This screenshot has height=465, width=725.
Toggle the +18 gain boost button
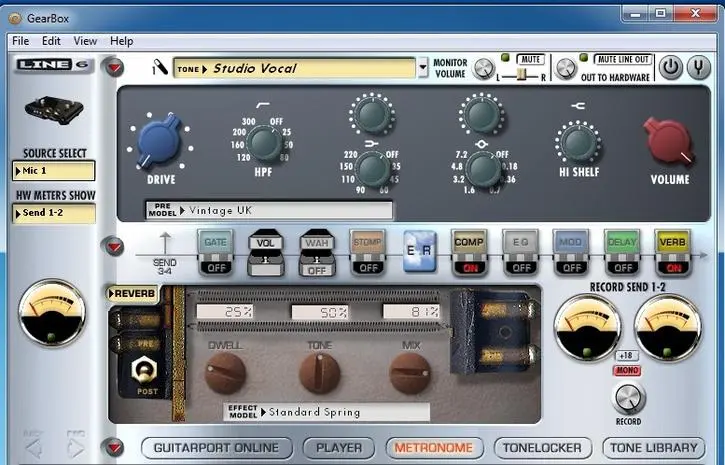coord(627,355)
